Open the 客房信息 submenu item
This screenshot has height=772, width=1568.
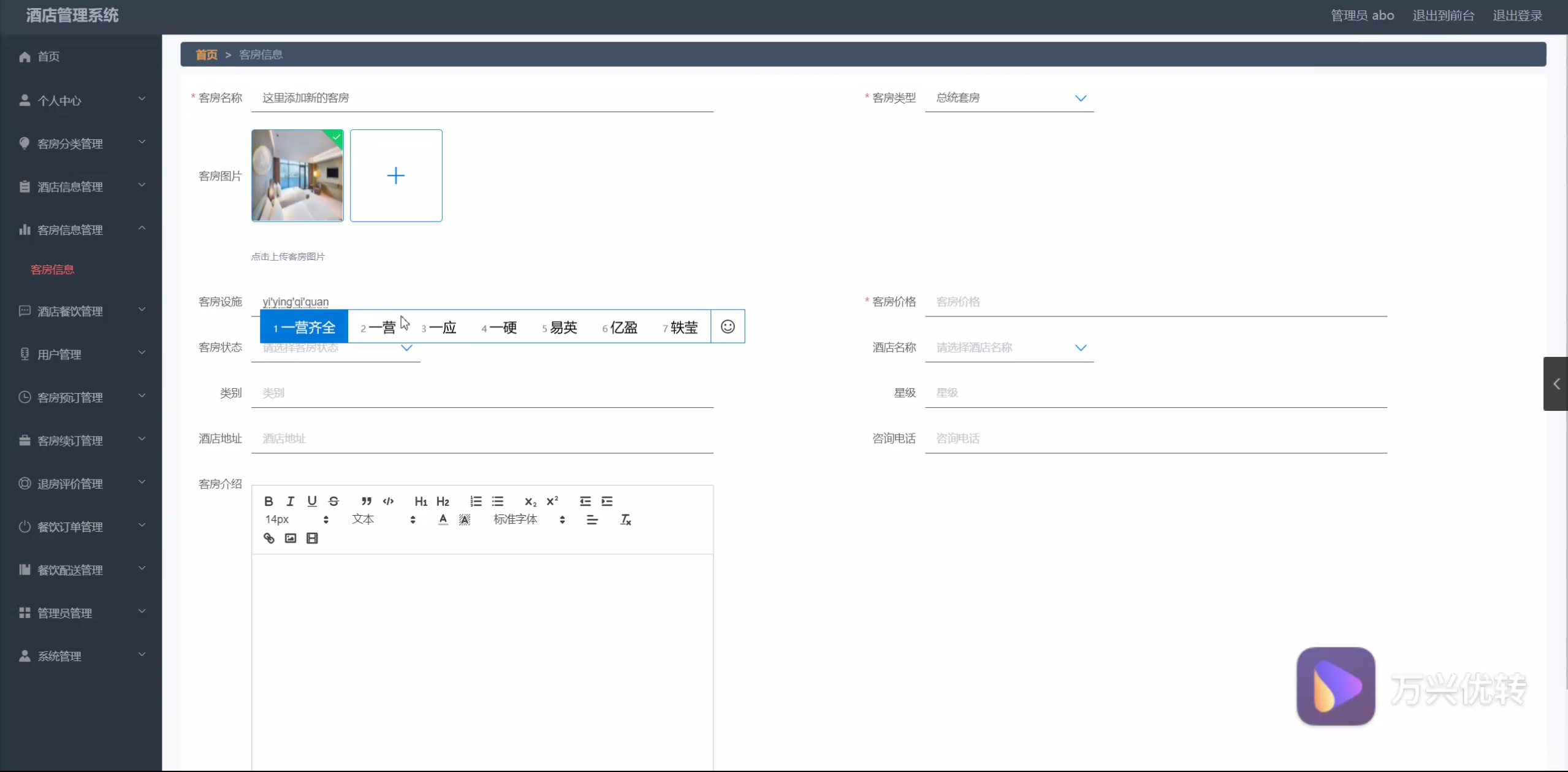53,269
